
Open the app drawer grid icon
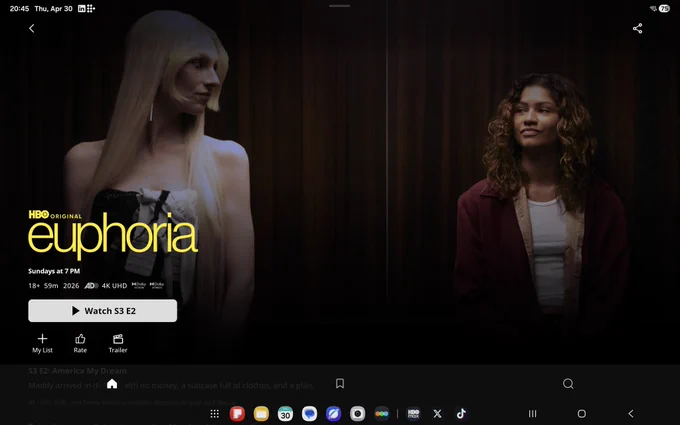pos(214,414)
